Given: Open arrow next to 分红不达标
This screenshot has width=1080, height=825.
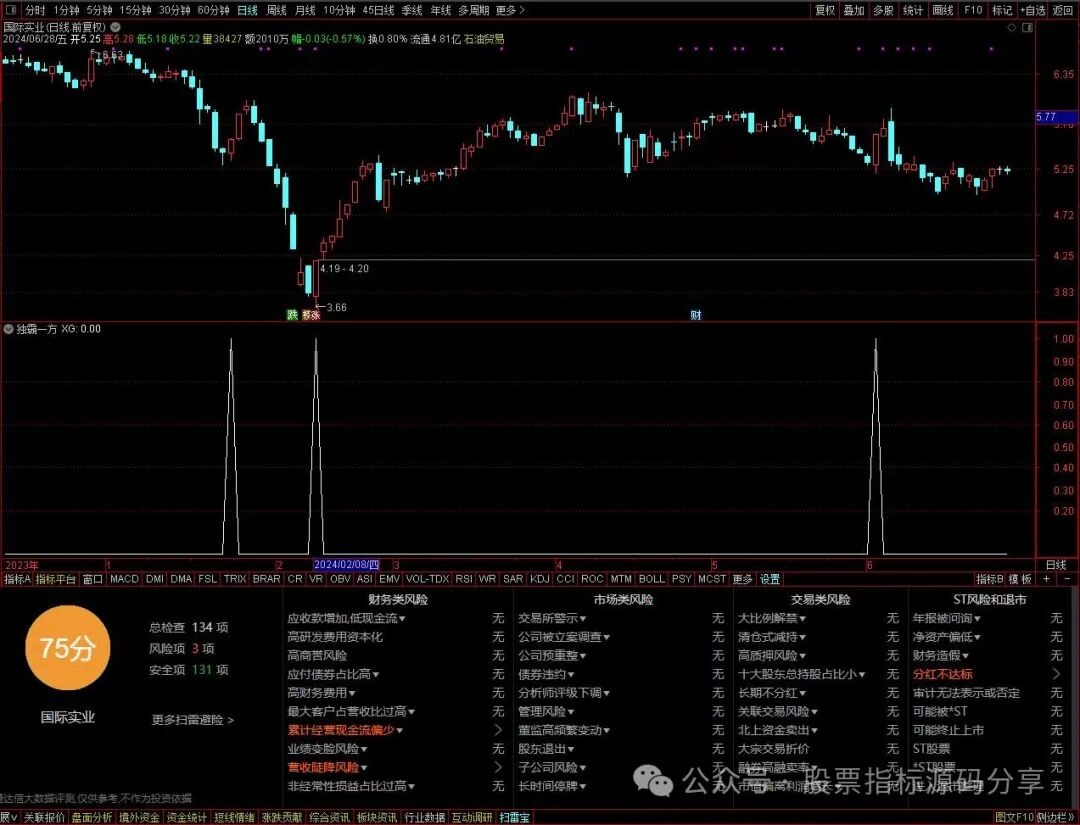Looking at the screenshot, I should (1057, 674).
